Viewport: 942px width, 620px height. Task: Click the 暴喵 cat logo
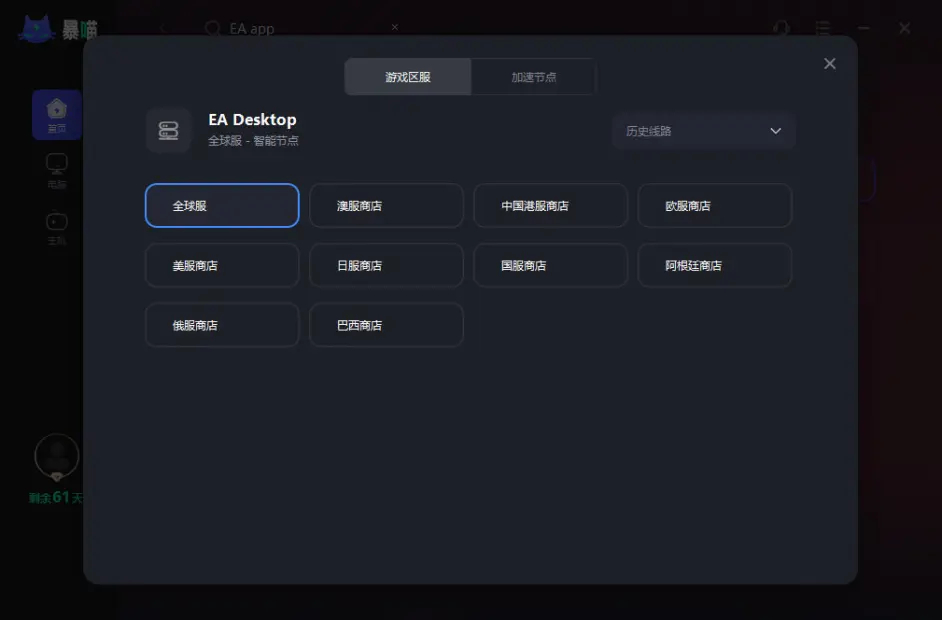coord(37,27)
